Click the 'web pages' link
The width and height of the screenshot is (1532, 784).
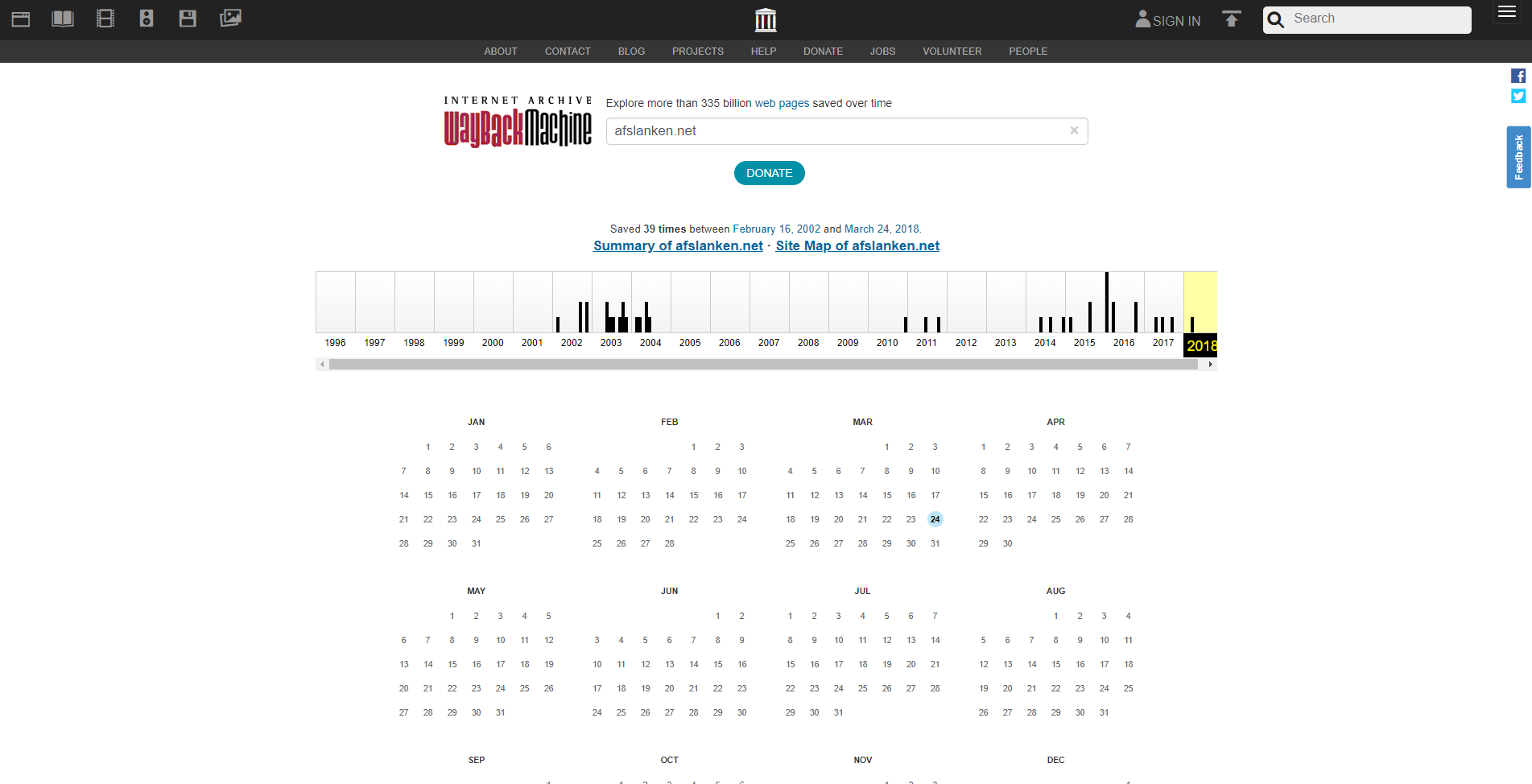782,103
